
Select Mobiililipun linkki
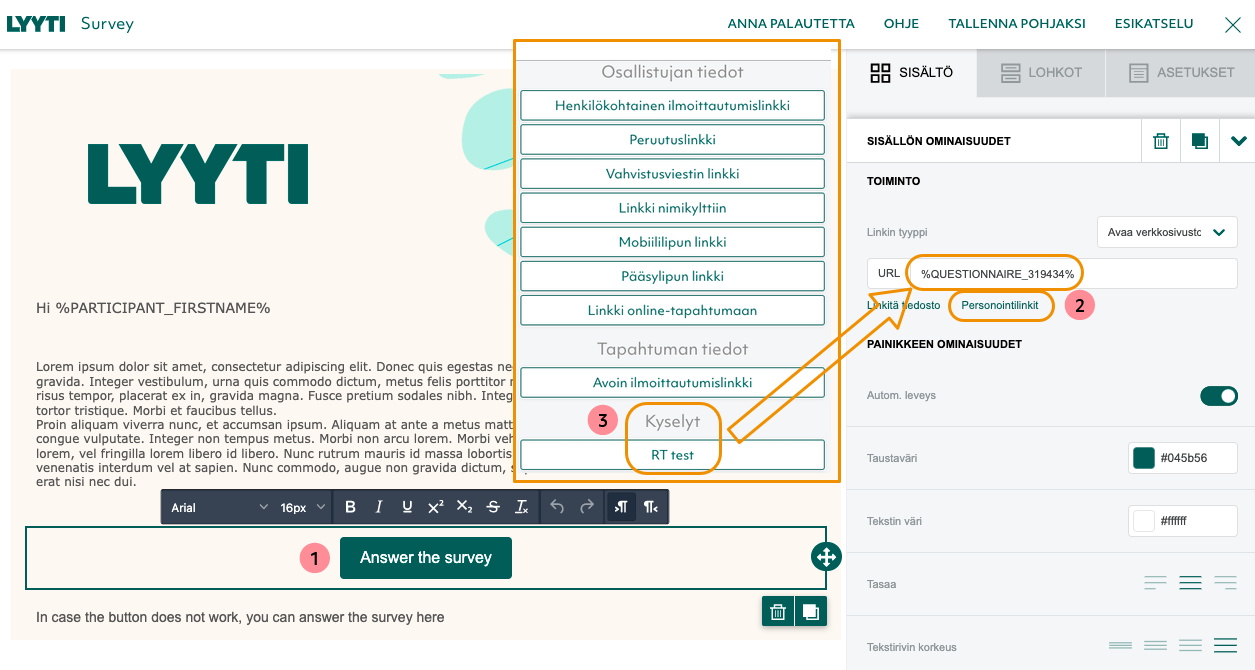coord(672,241)
